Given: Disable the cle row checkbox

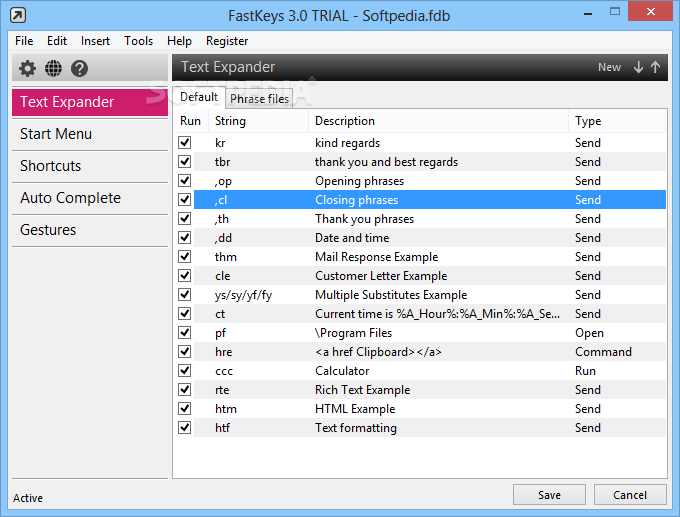Looking at the screenshot, I should tap(185, 275).
